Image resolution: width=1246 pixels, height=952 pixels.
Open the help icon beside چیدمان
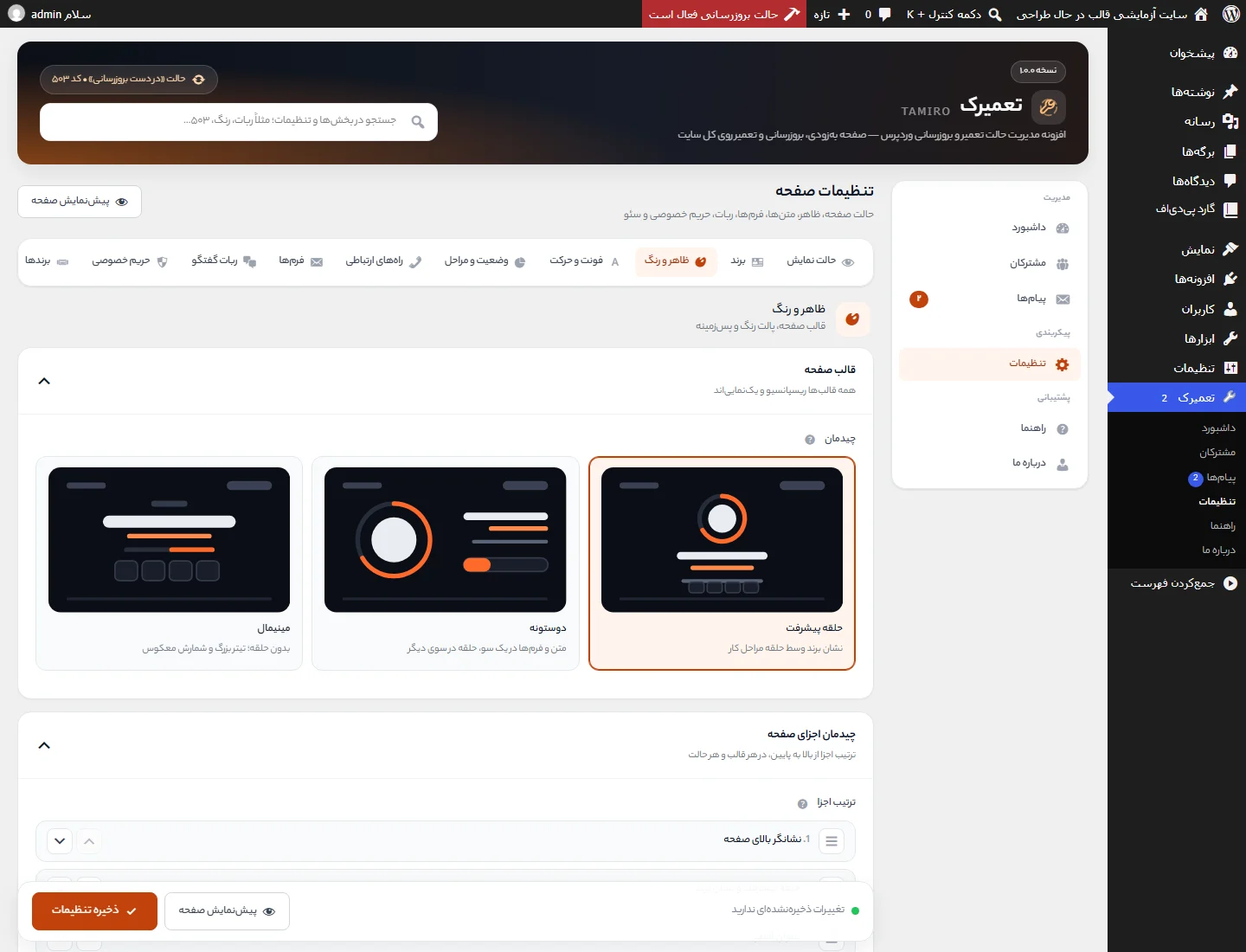tap(810, 440)
